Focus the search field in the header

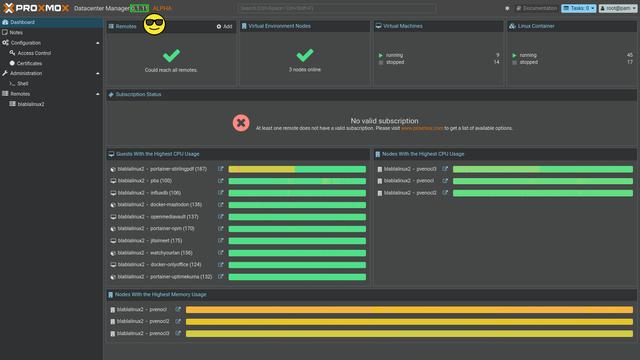click(337, 8)
